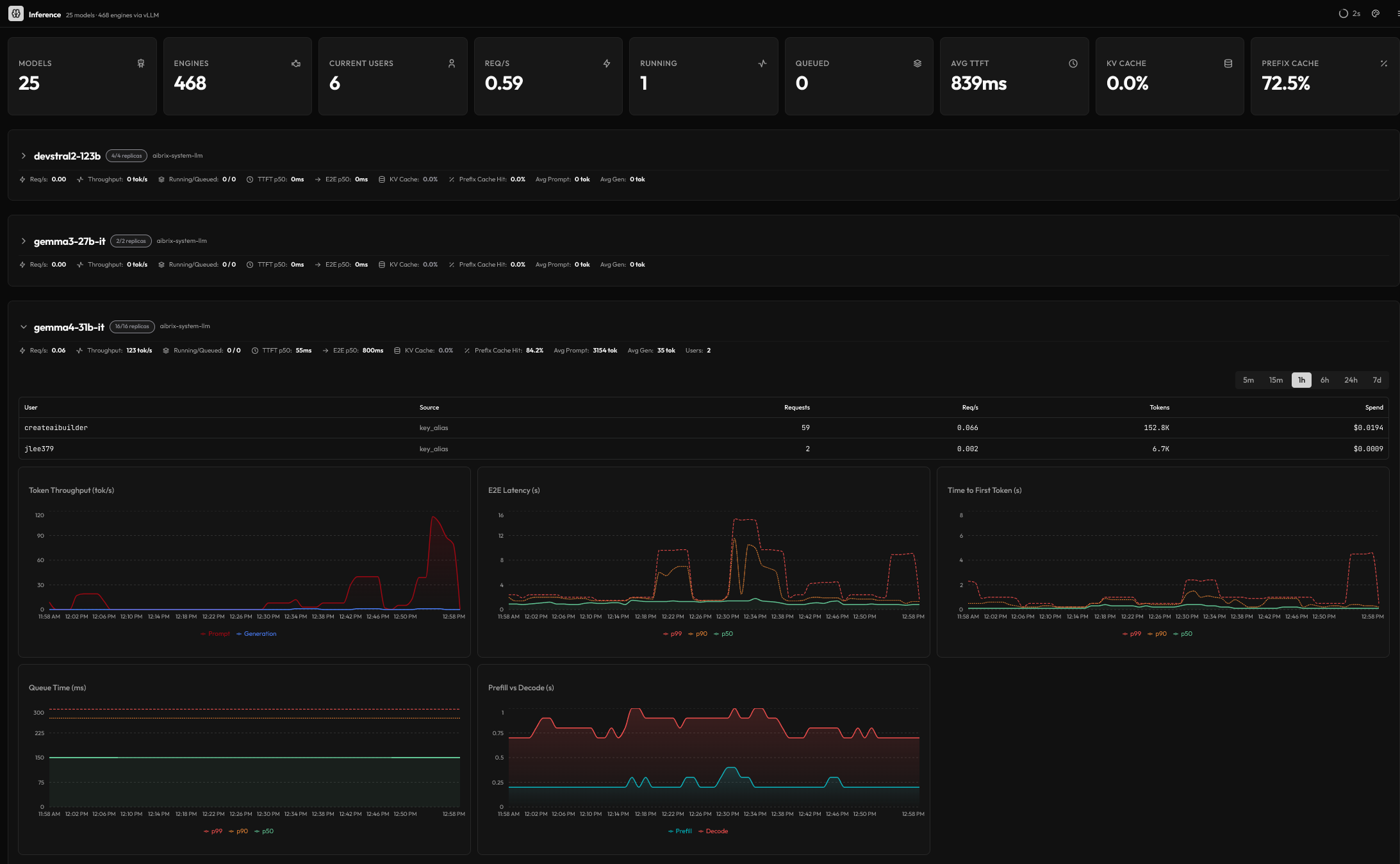Click the Running card activity pulse icon
1400x864 pixels.
coord(762,63)
